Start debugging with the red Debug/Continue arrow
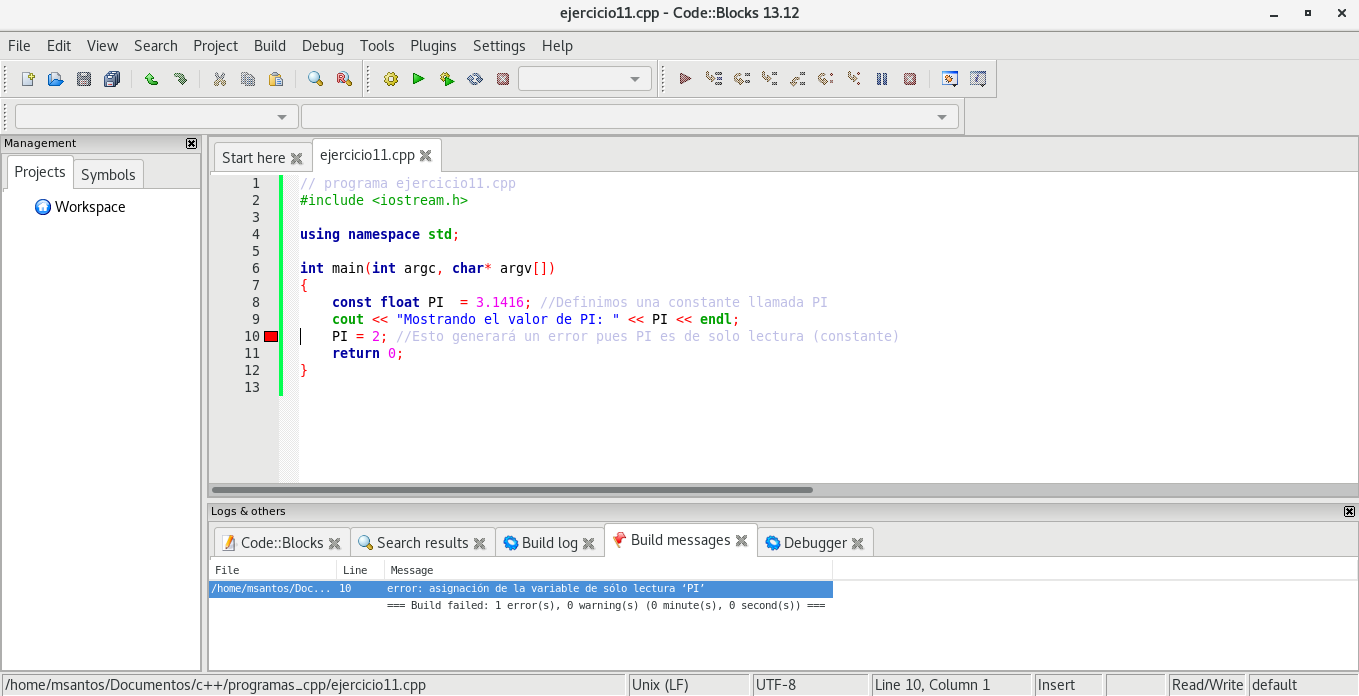 pos(685,79)
